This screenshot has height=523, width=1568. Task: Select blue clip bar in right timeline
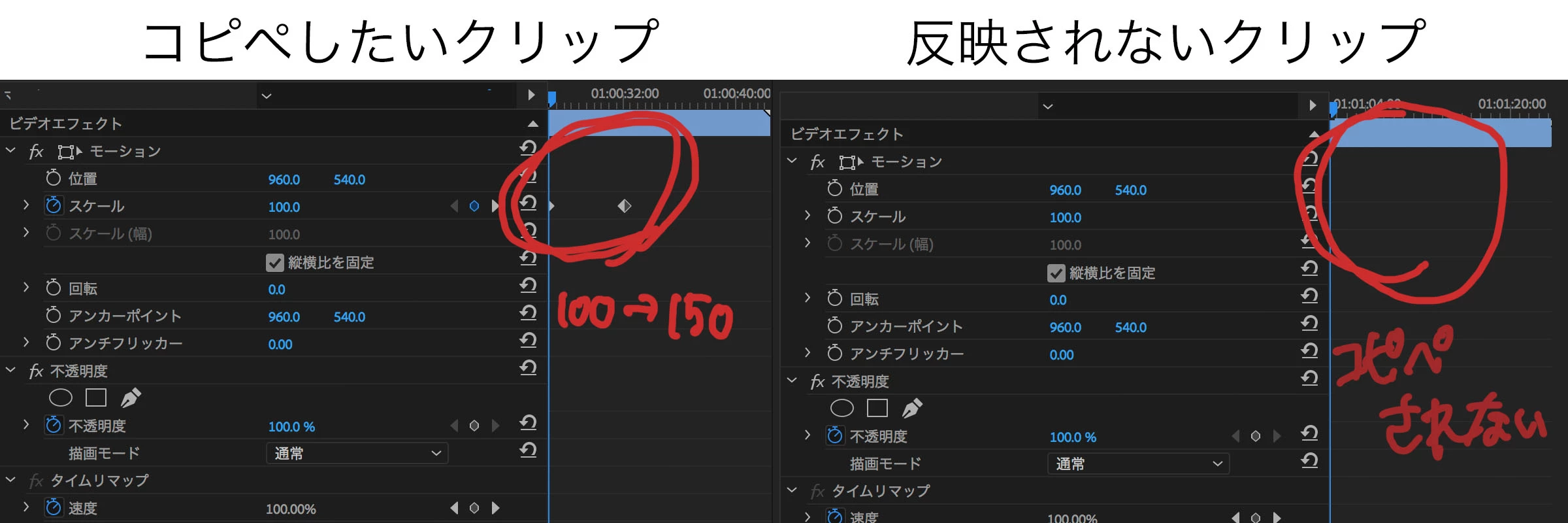[x=1441, y=133]
